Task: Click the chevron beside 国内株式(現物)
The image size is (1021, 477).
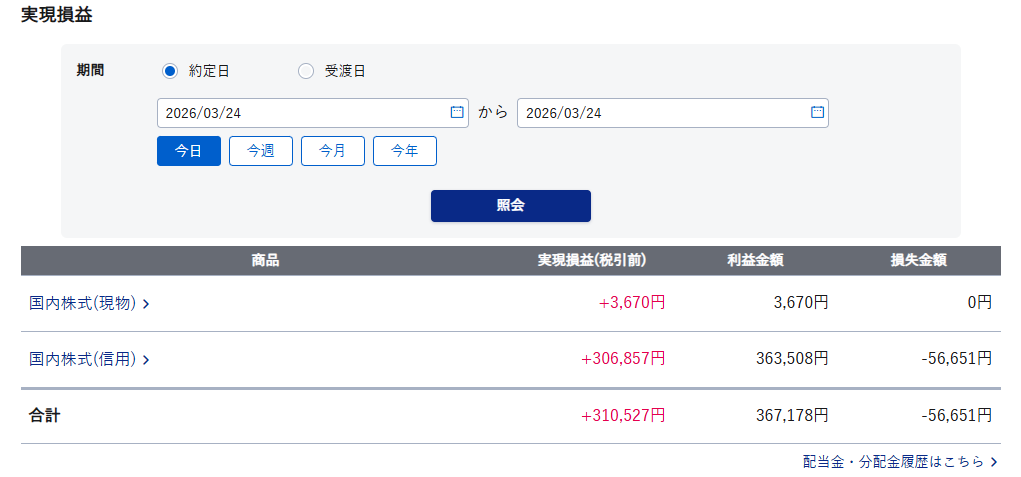Action: pyautogui.click(x=146, y=304)
